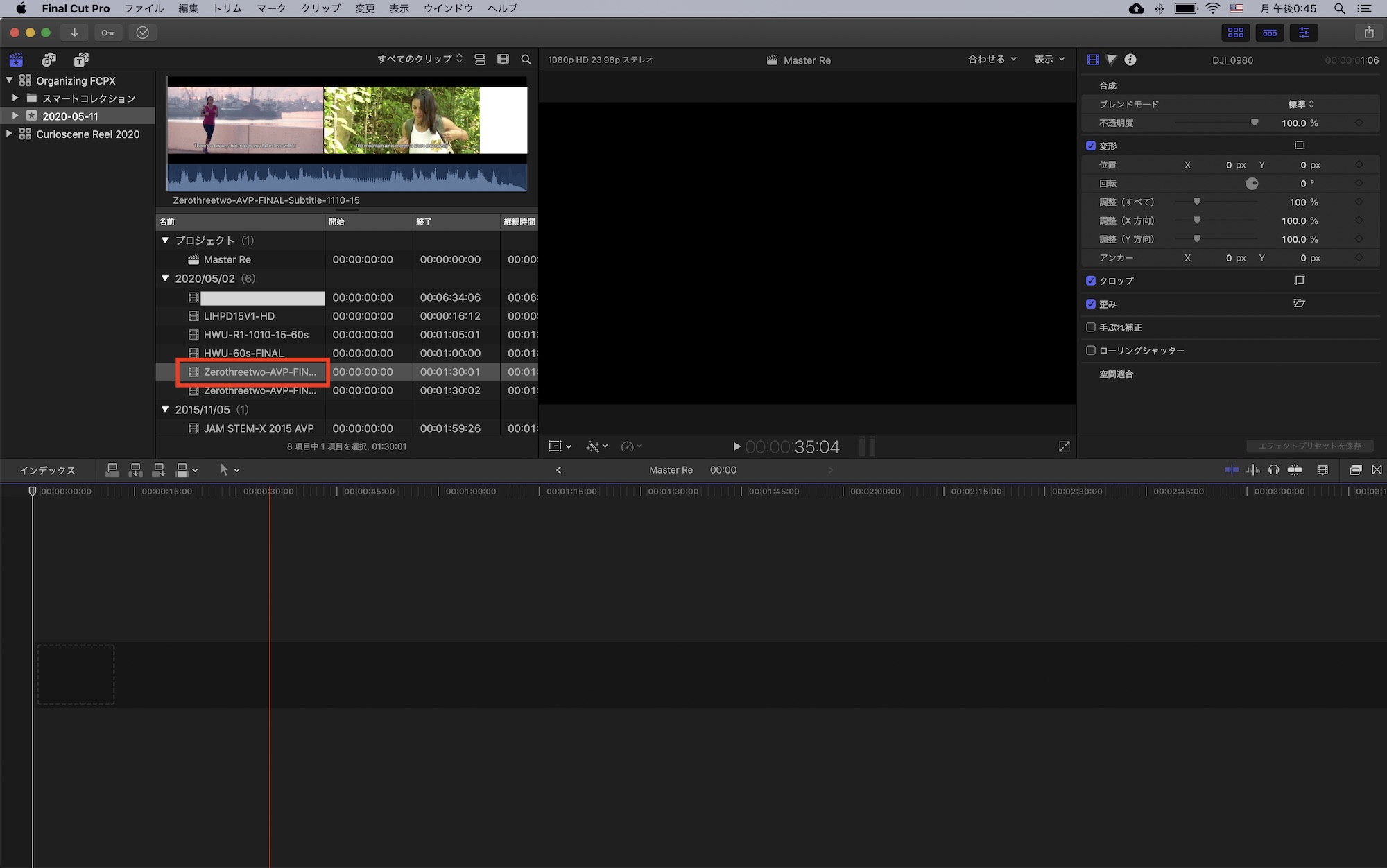This screenshot has height=868, width=1387.
Task: Open the keyword editor key icon
Action: pyautogui.click(x=108, y=33)
